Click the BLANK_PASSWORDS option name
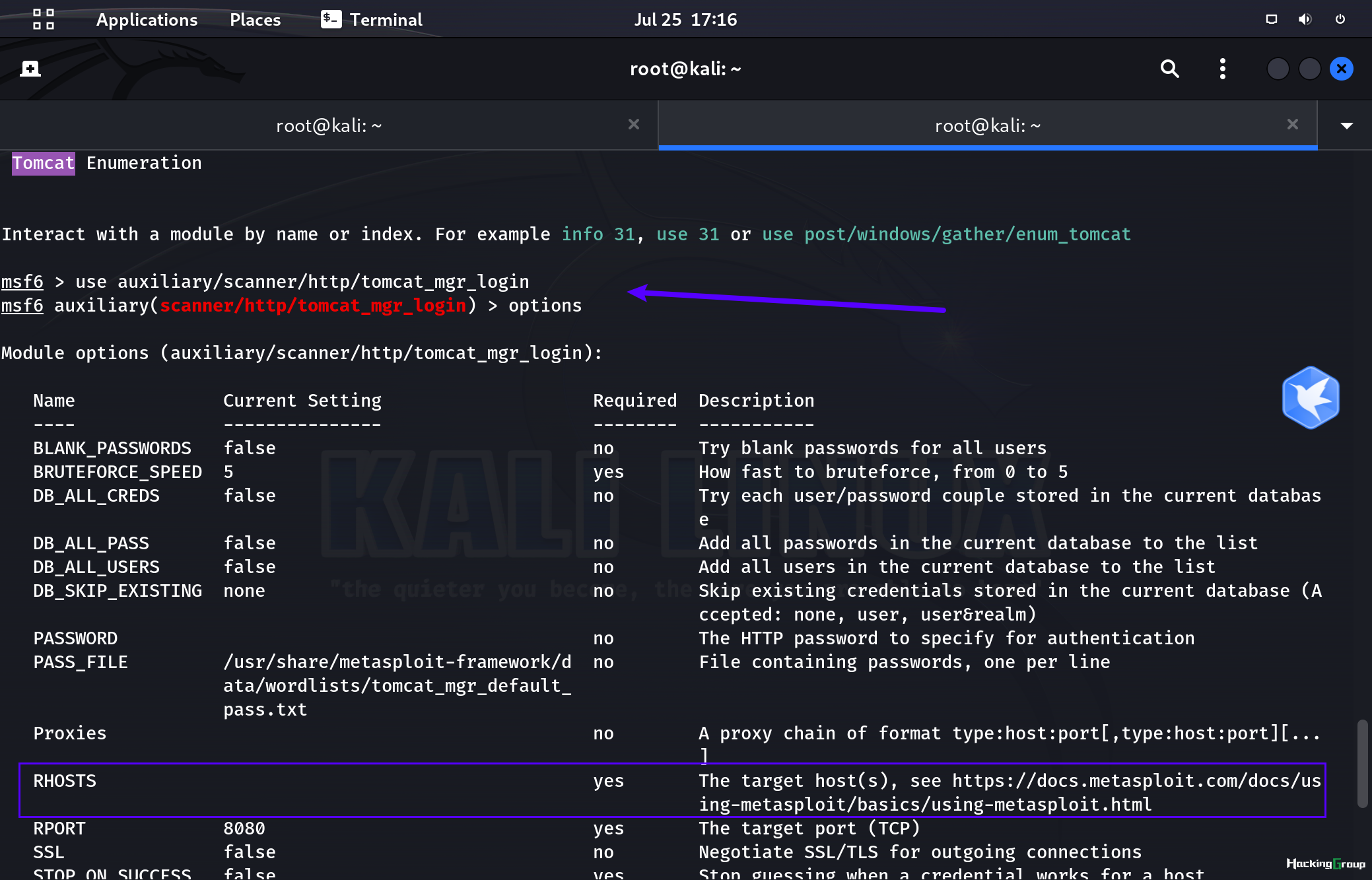This screenshot has width=1372, height=880. tap(112, 448)
